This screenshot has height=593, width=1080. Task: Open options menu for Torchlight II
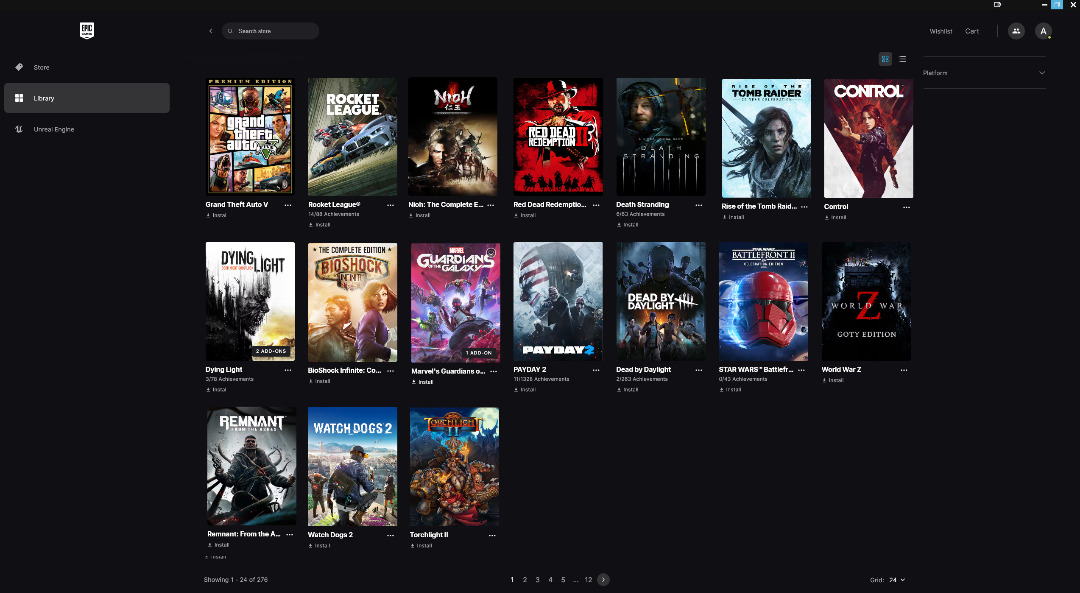492,535
